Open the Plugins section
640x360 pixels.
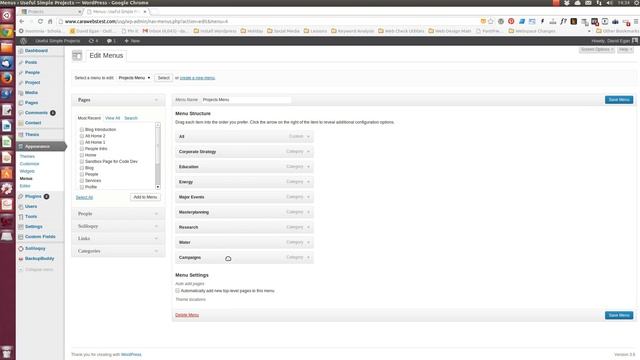[x=33, y=196]
